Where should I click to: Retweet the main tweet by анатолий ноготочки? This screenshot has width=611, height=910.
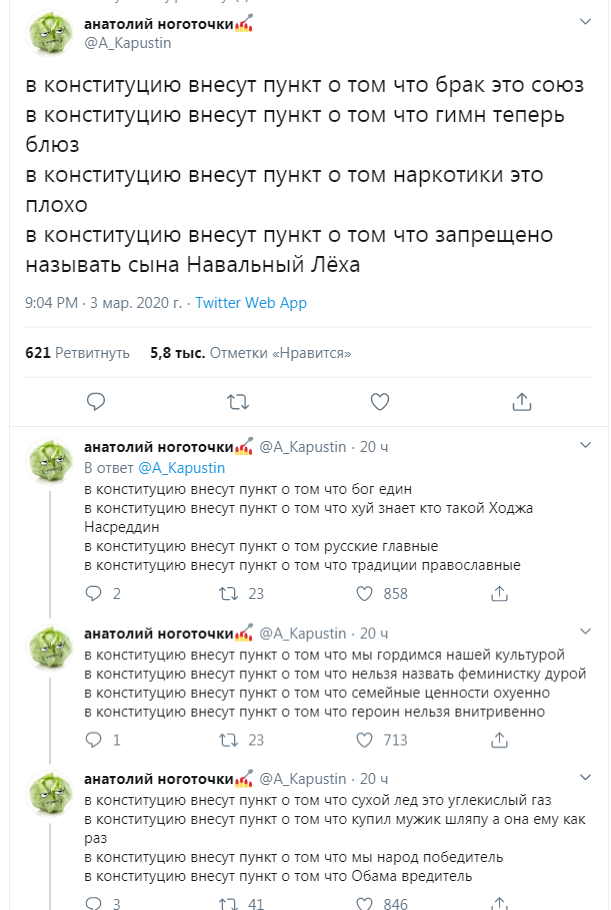(x=238, y=402)
